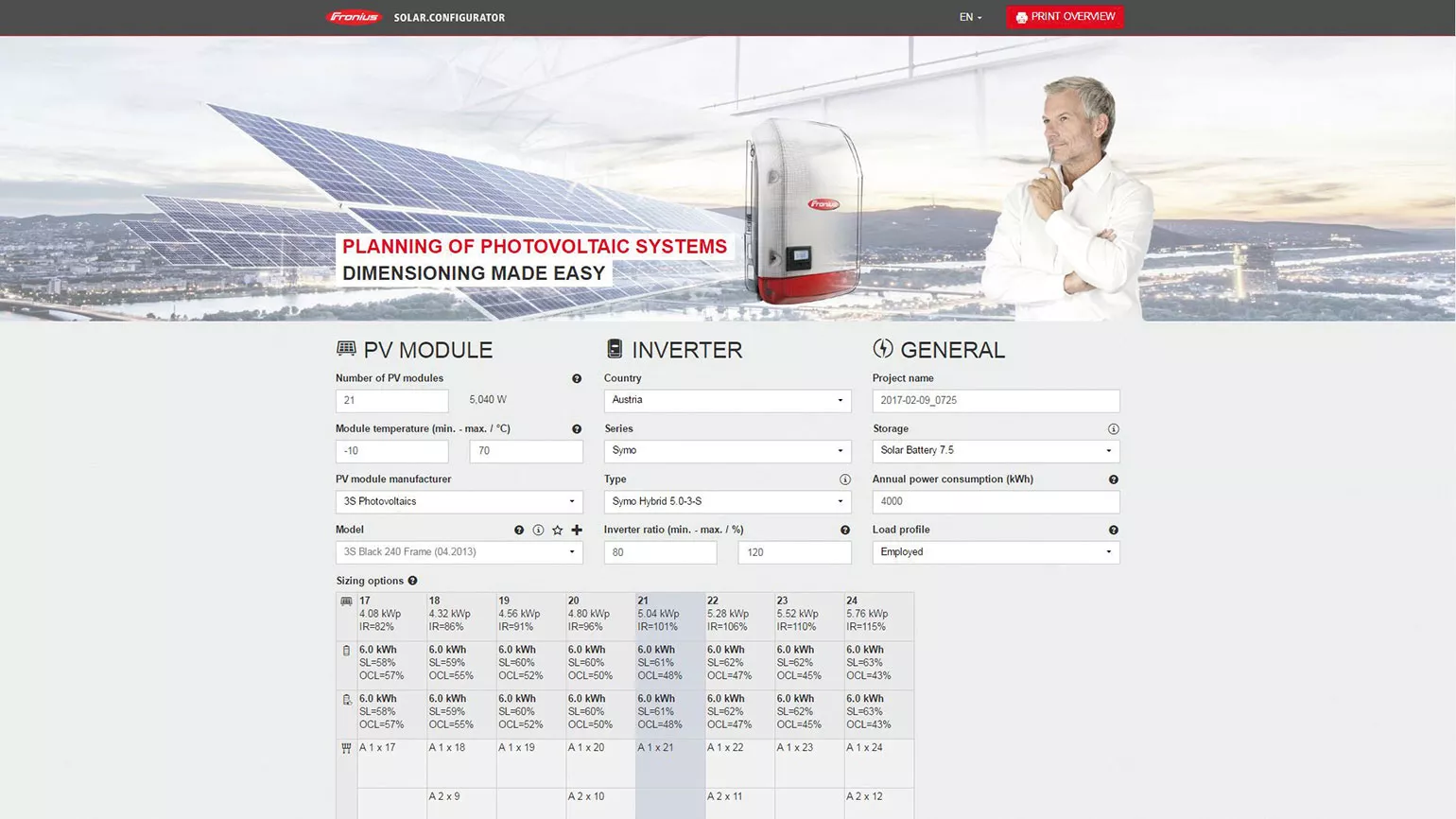The height and width of the screenshot is (819, 1456).
Task: Click string option A 2 x 9
Action: (444, 797)
